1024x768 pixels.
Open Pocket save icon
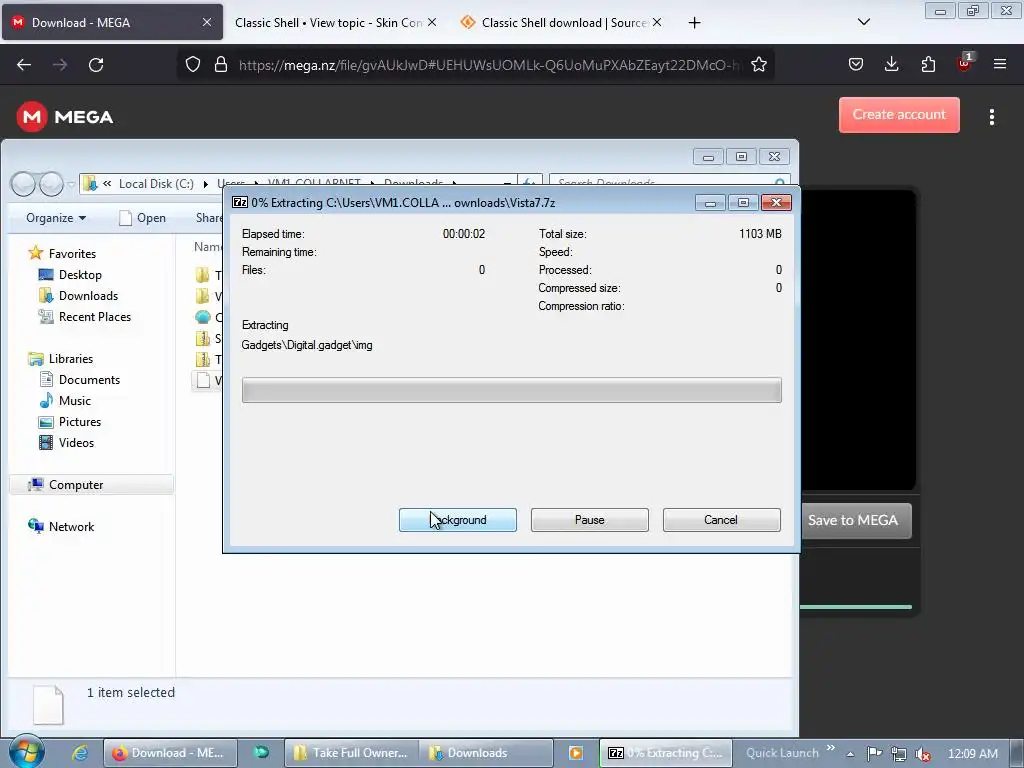[856, 64]
